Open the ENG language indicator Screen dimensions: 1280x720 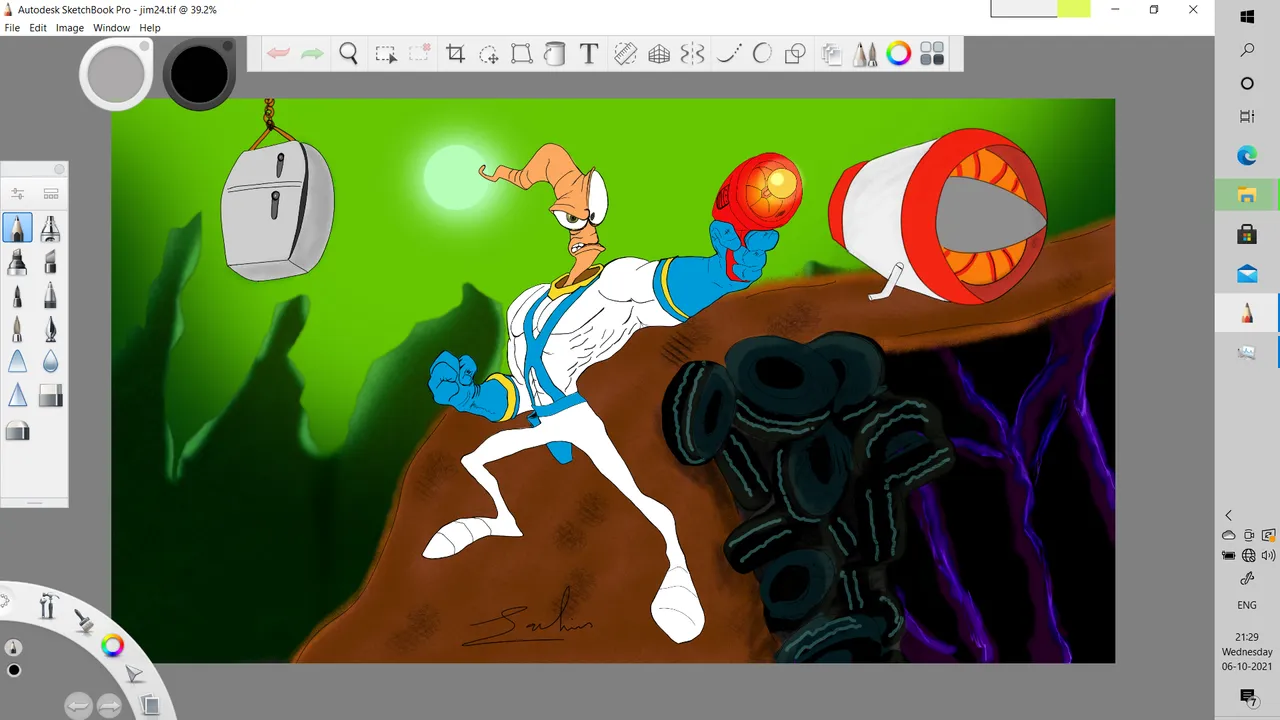(x=1247, y=605)
